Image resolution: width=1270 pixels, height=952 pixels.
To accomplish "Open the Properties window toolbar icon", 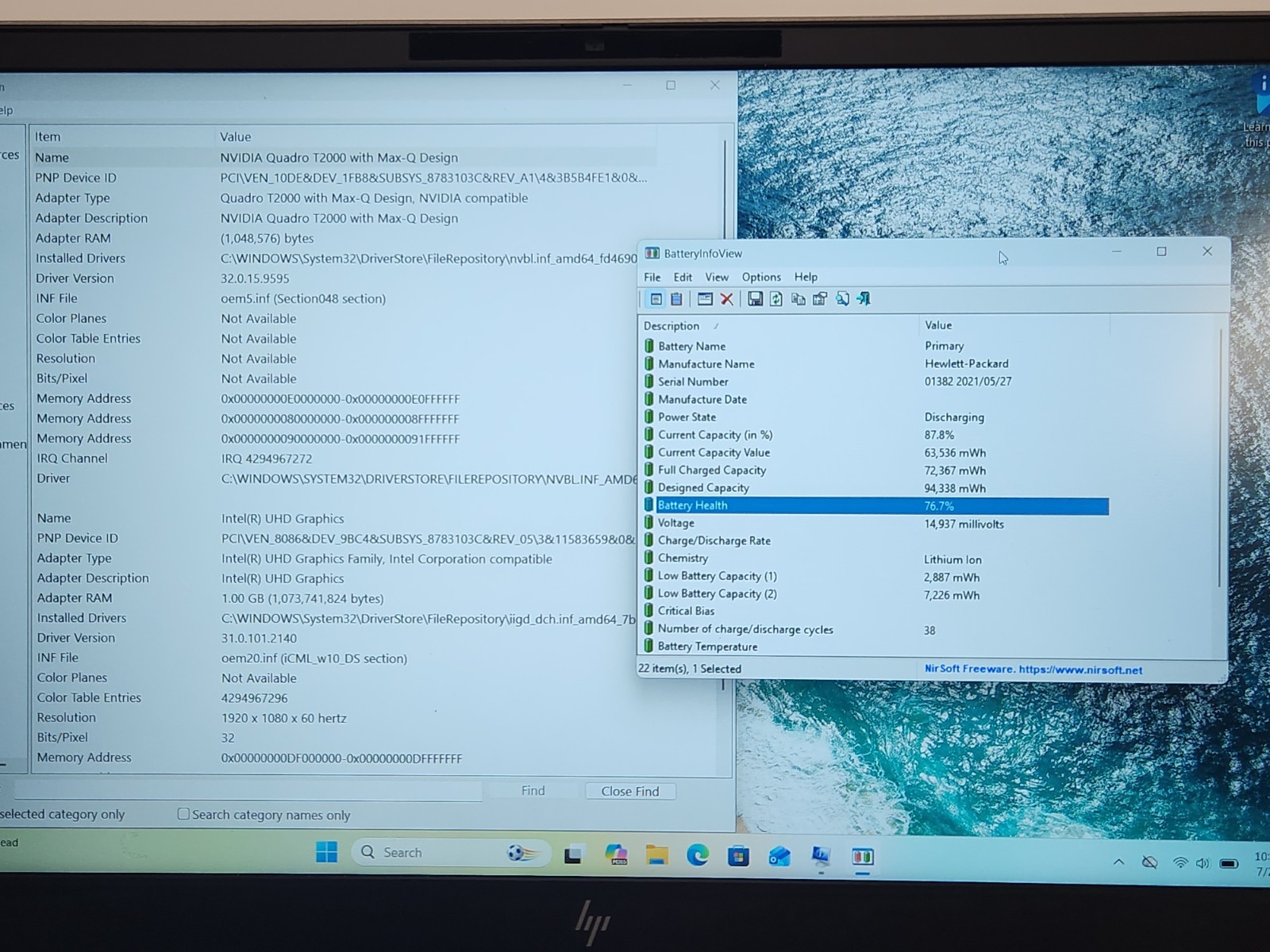I will point(705,299).
